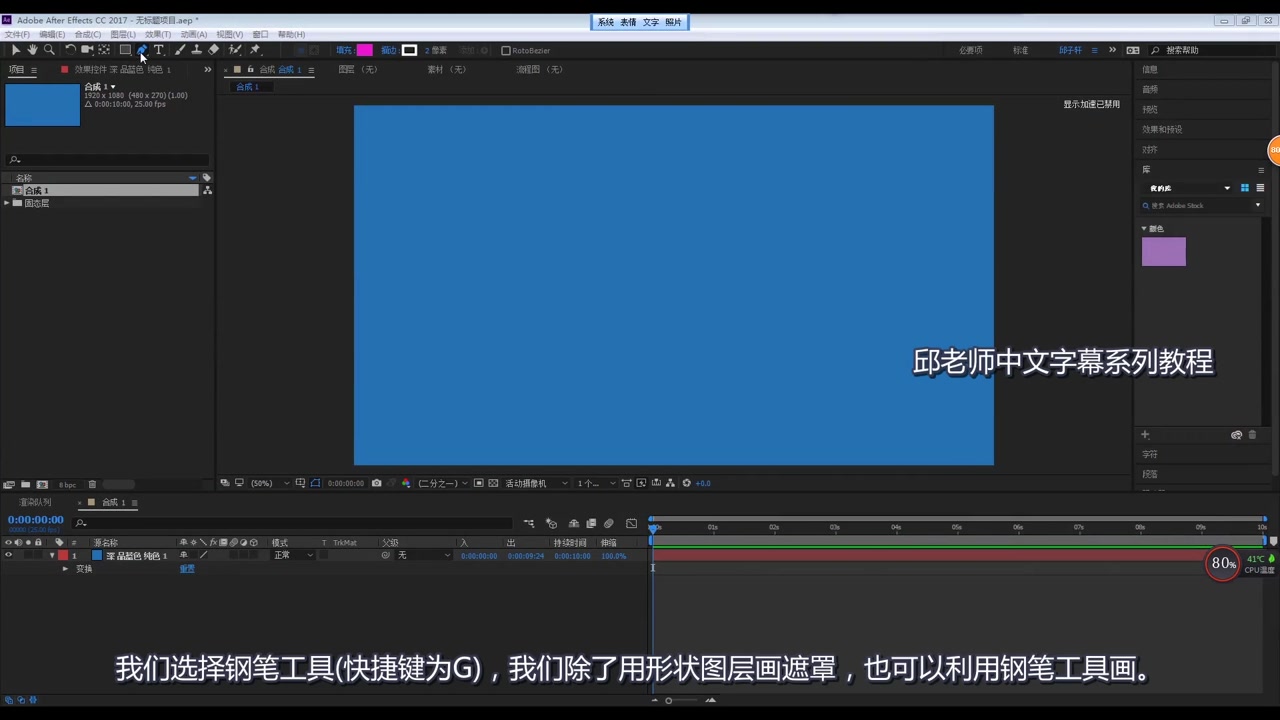Viewport: 1280px width, 720px height.
Task: Select the Pen tool
Action: click(x=142, y=50)
